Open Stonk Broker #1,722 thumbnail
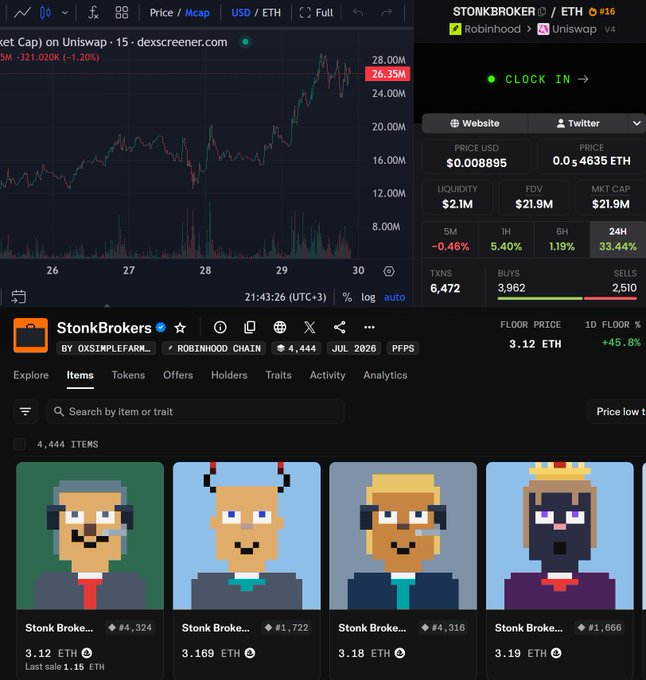Viewport: 646px width, 680px height. pos(247,536)
